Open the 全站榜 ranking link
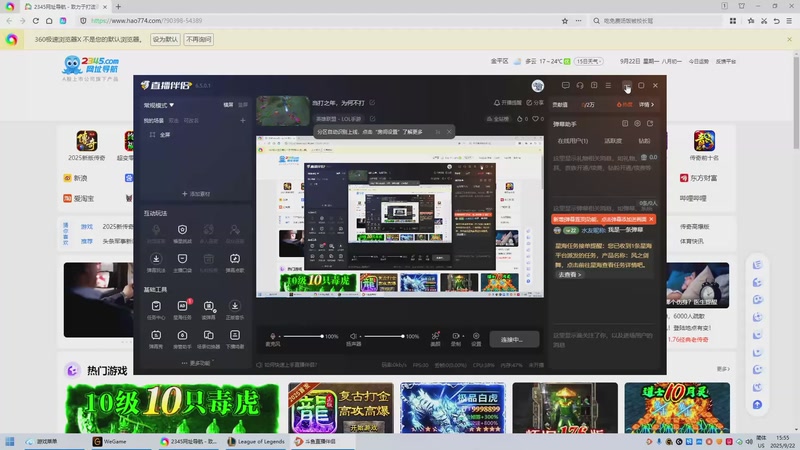This screenshot has height=450, width=800. (498, 119)
